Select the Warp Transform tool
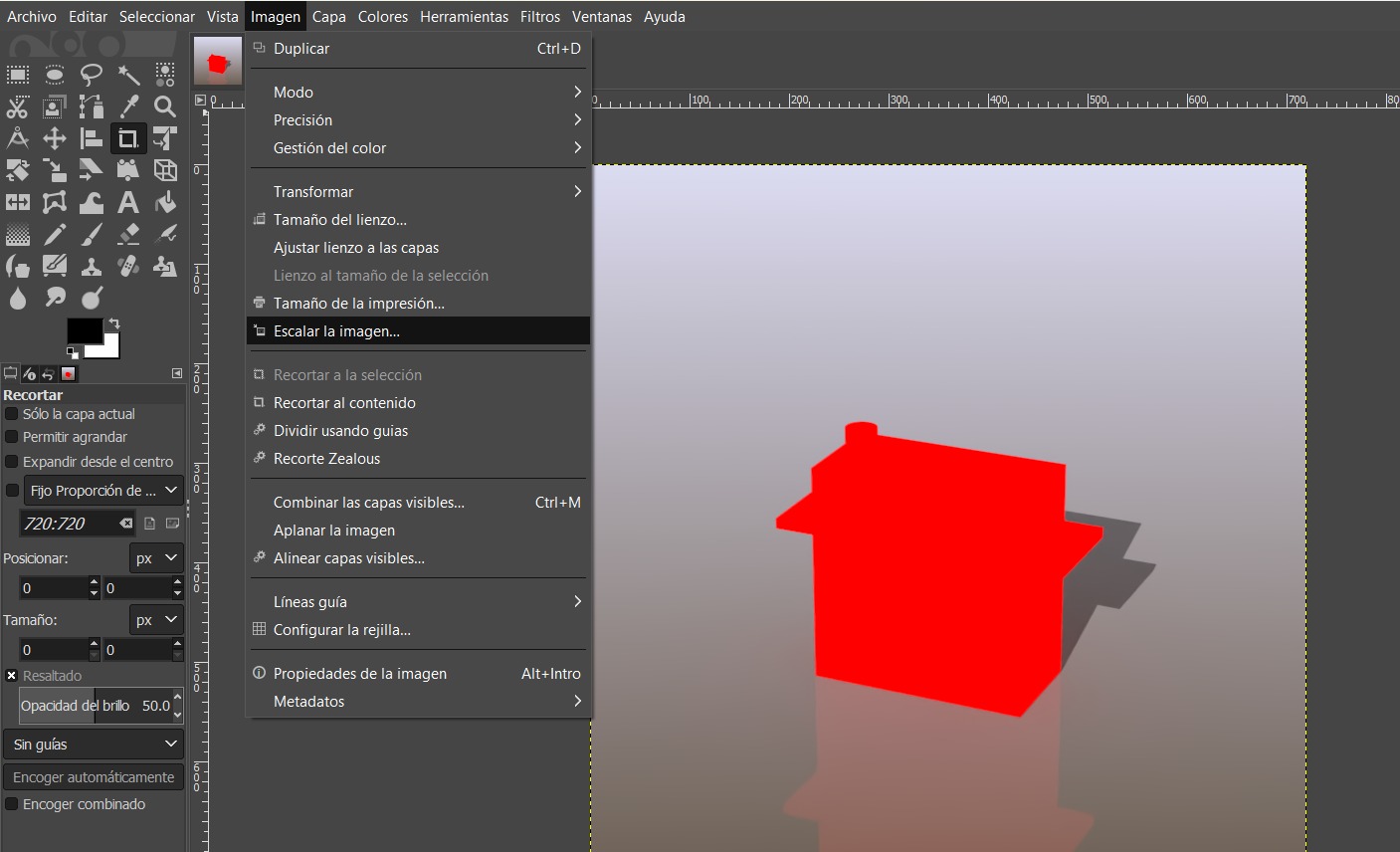The height and width of the screenshot is (852, 1400). 92,202
